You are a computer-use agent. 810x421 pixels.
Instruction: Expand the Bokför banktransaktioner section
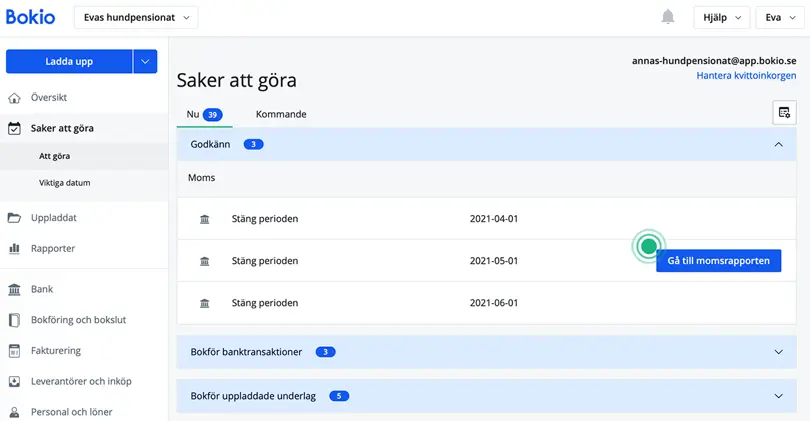pyautogui.click(x=778, y=352)
